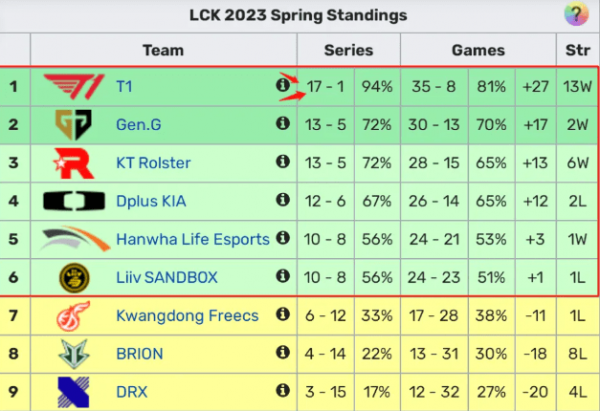
Task: Click the KT Rolster logo
Action: pyautogui.click(x=73, y=163)
